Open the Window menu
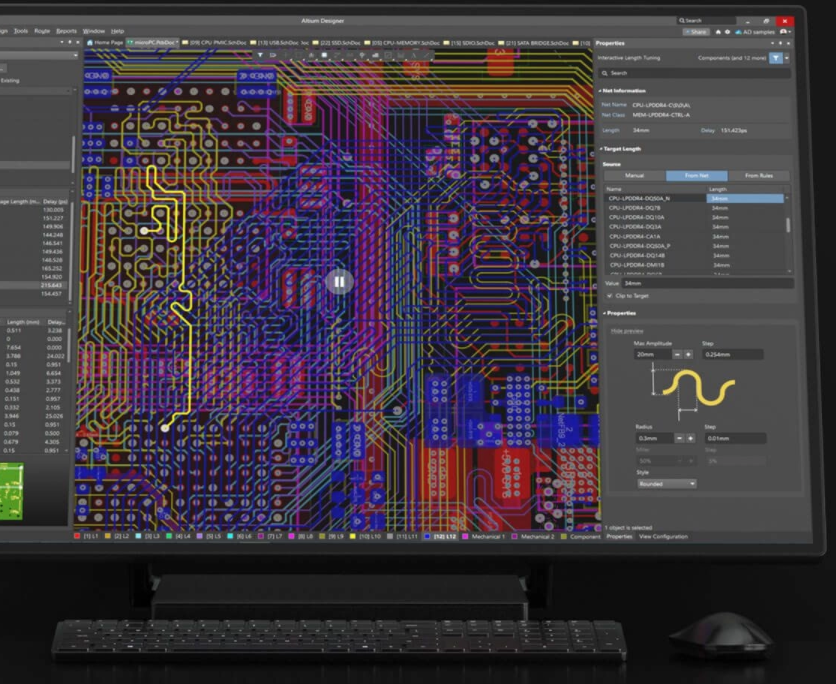This screenshot has height=684, width=836. [94, 31]
